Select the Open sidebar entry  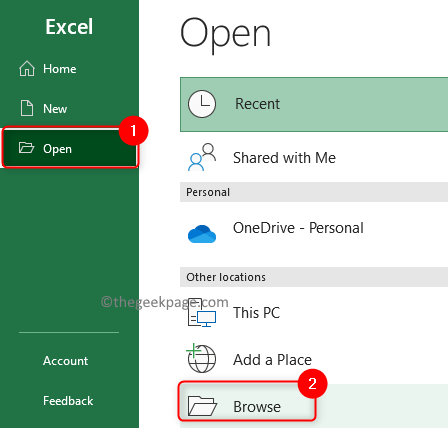pyautogui.click(x=70, y=148)
